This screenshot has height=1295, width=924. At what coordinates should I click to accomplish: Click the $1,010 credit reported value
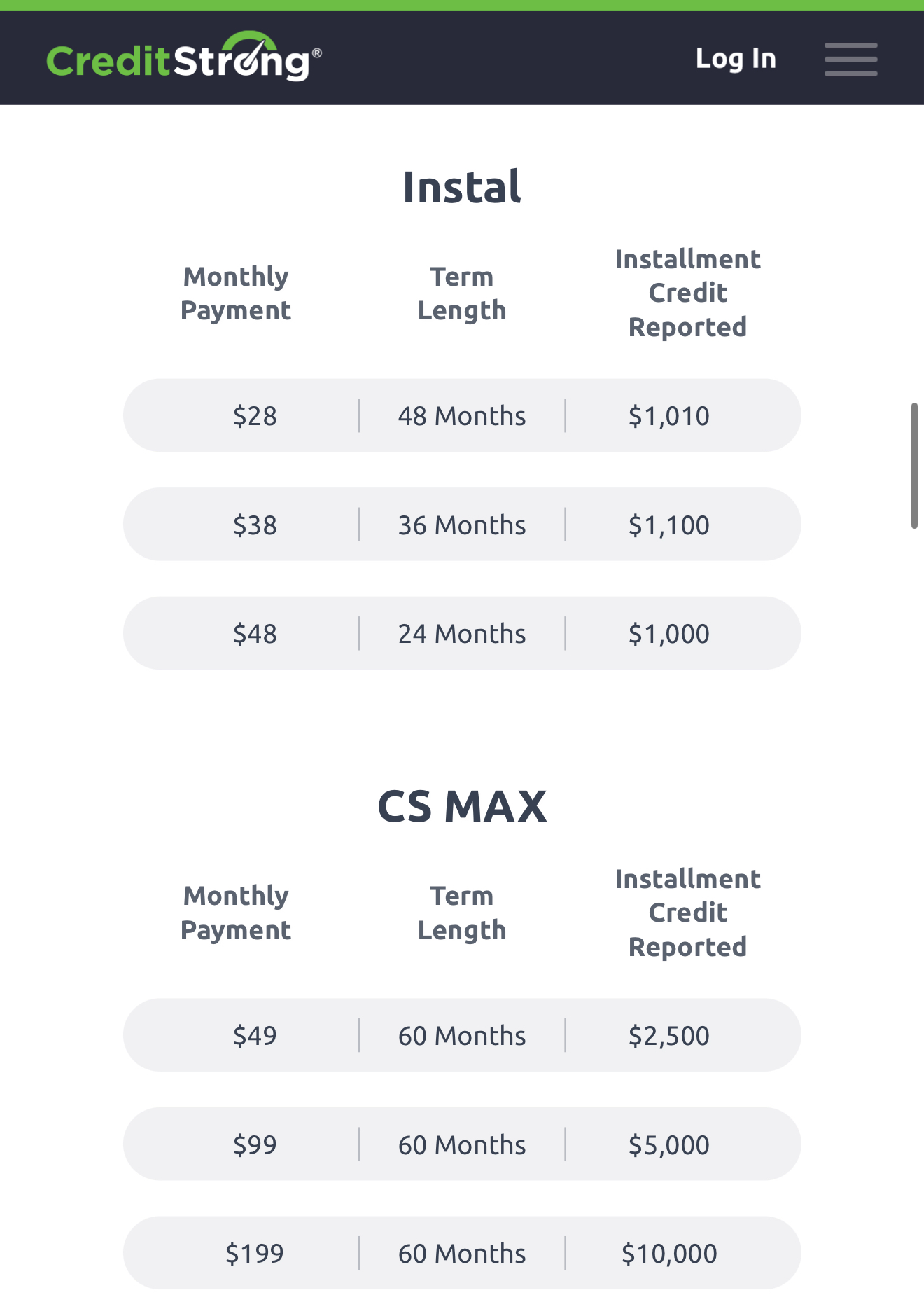[x=670, y=415]
